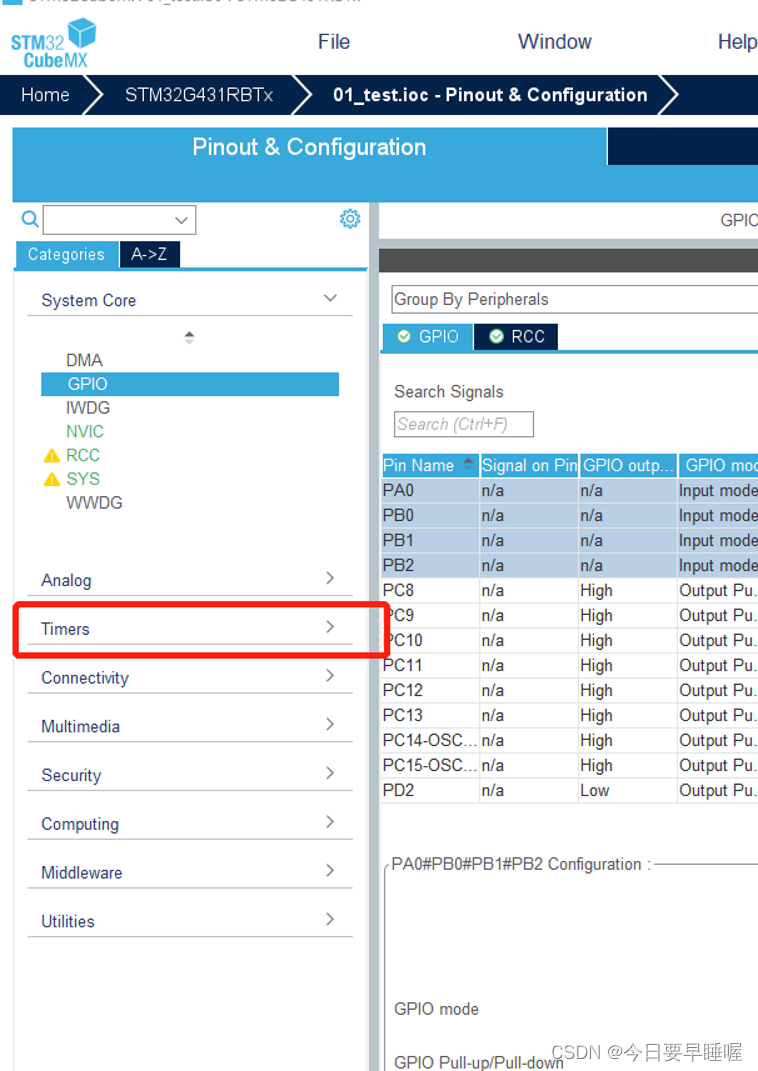Click the RCC warning triangle icon
This screenshot has width=758, height=1071.
pos(51,456)
